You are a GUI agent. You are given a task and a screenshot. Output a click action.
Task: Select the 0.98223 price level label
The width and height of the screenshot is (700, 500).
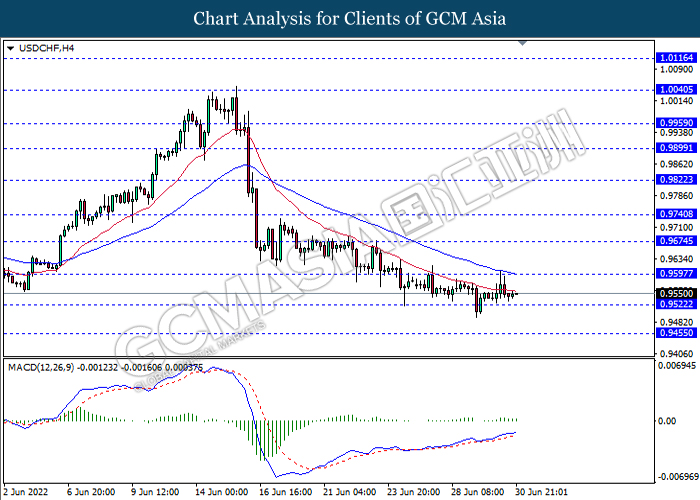click(676, 179)
